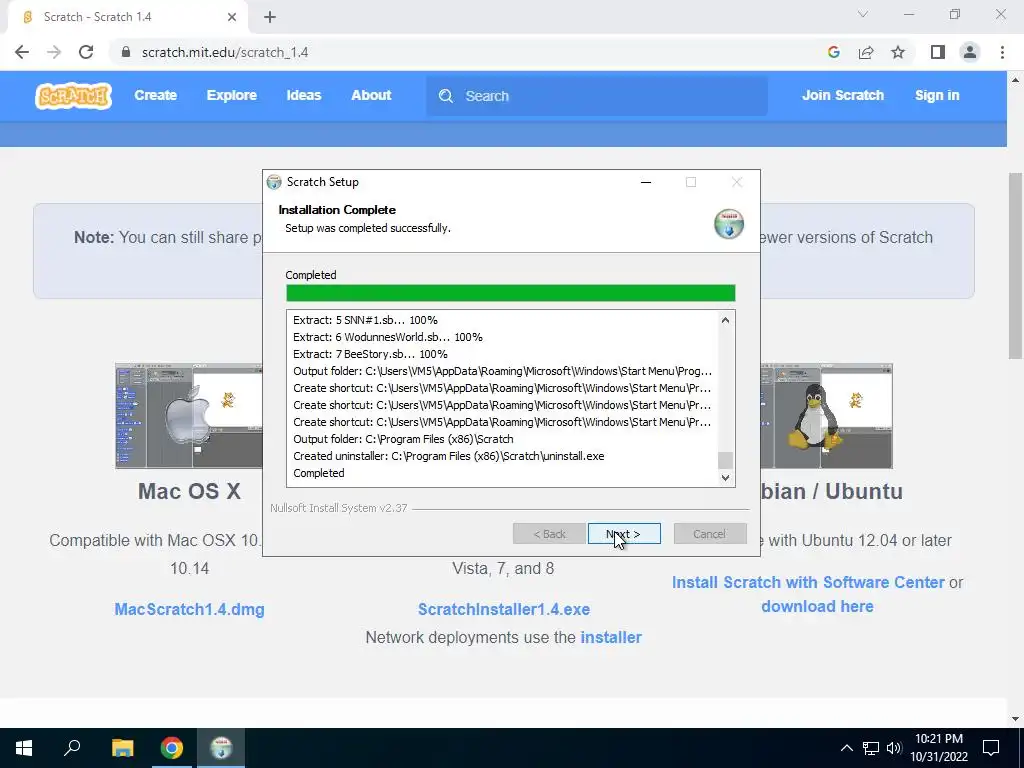
Task: Click the Scratch Setup title bar icon
Action: pos(274,182)
